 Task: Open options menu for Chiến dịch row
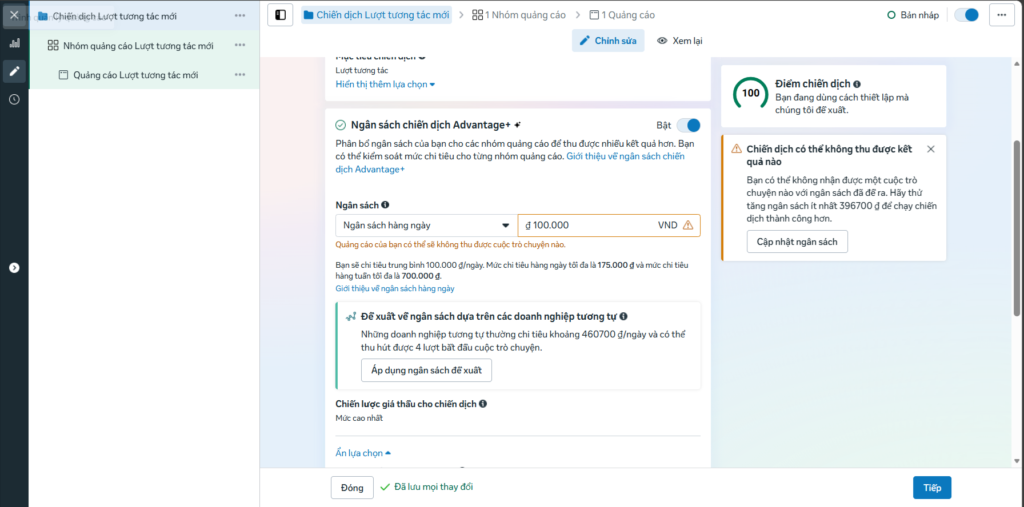pos(240,16)
